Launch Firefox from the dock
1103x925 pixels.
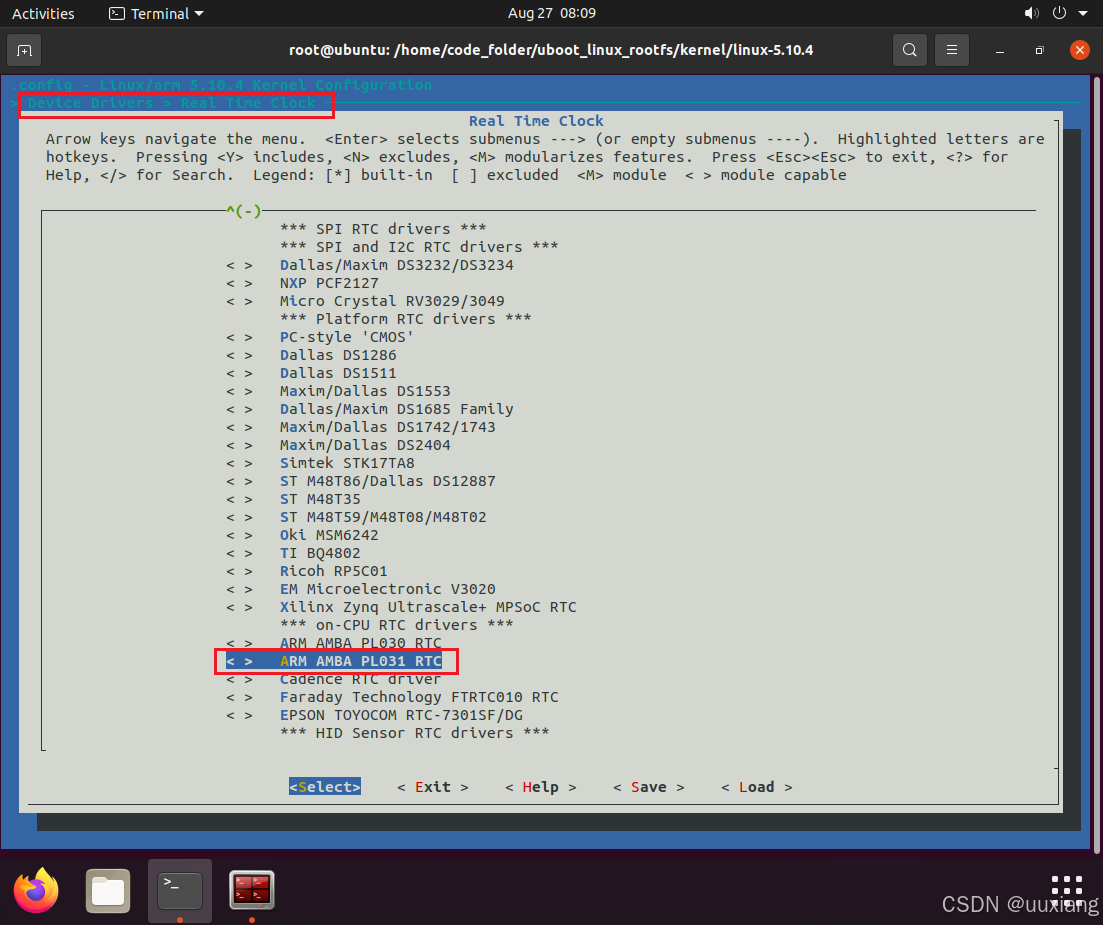36,890
